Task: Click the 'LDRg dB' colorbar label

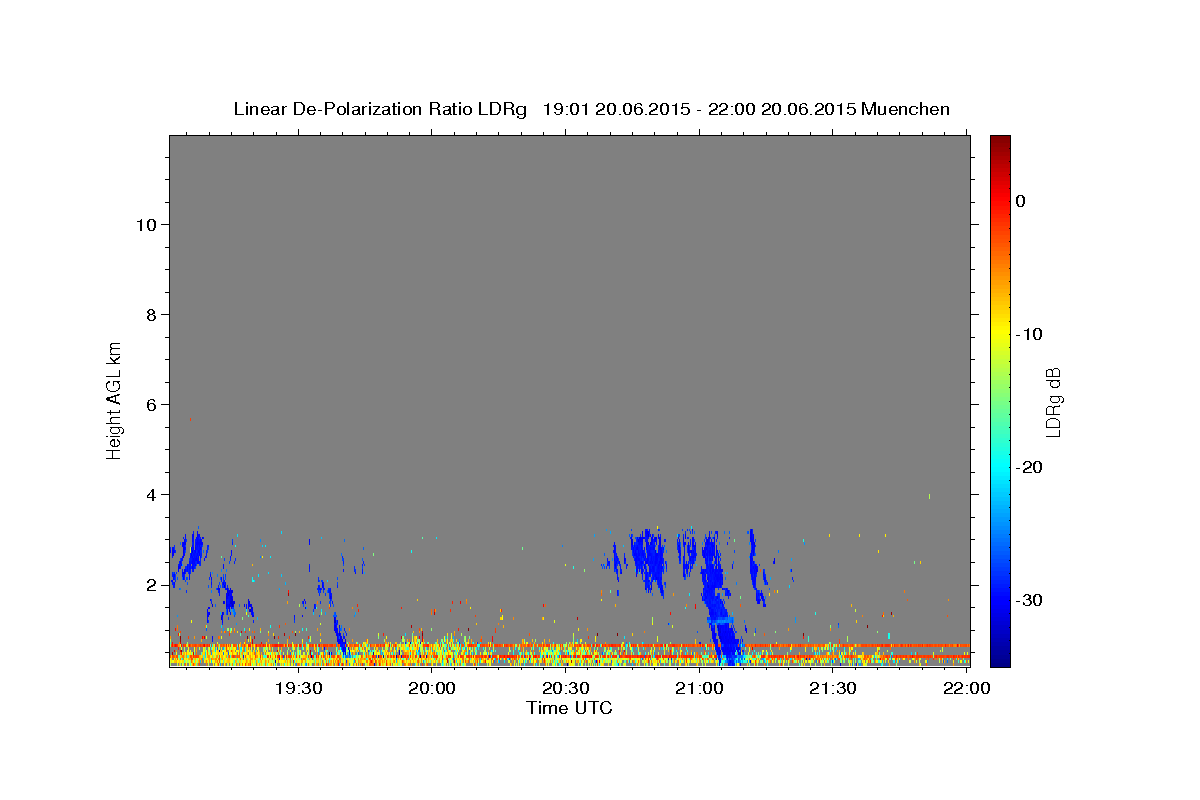Action: (x=1053, y=402)
